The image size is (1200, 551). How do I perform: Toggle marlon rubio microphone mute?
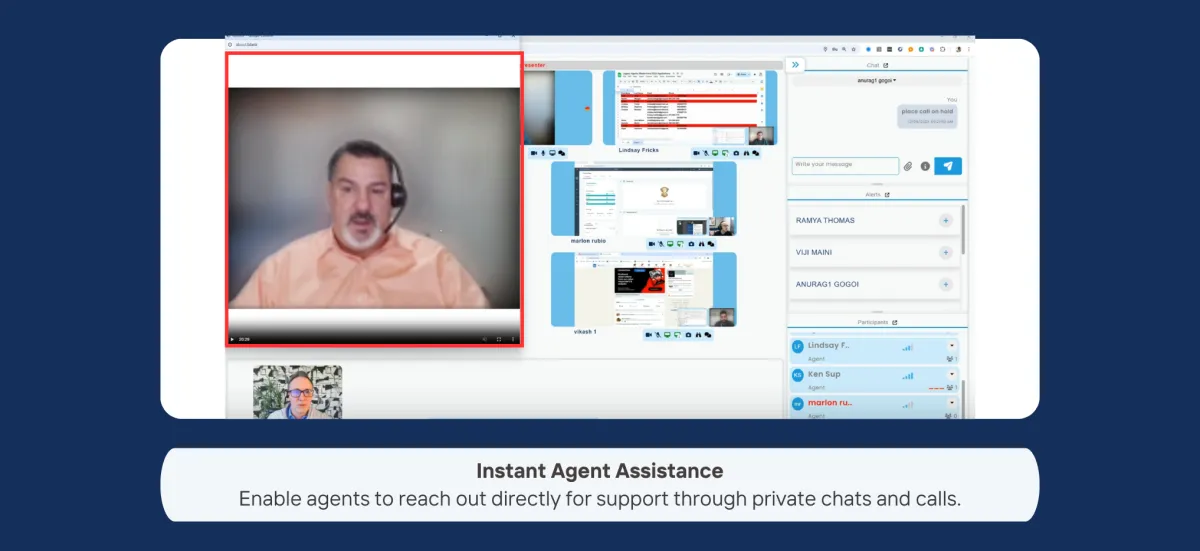661,244
